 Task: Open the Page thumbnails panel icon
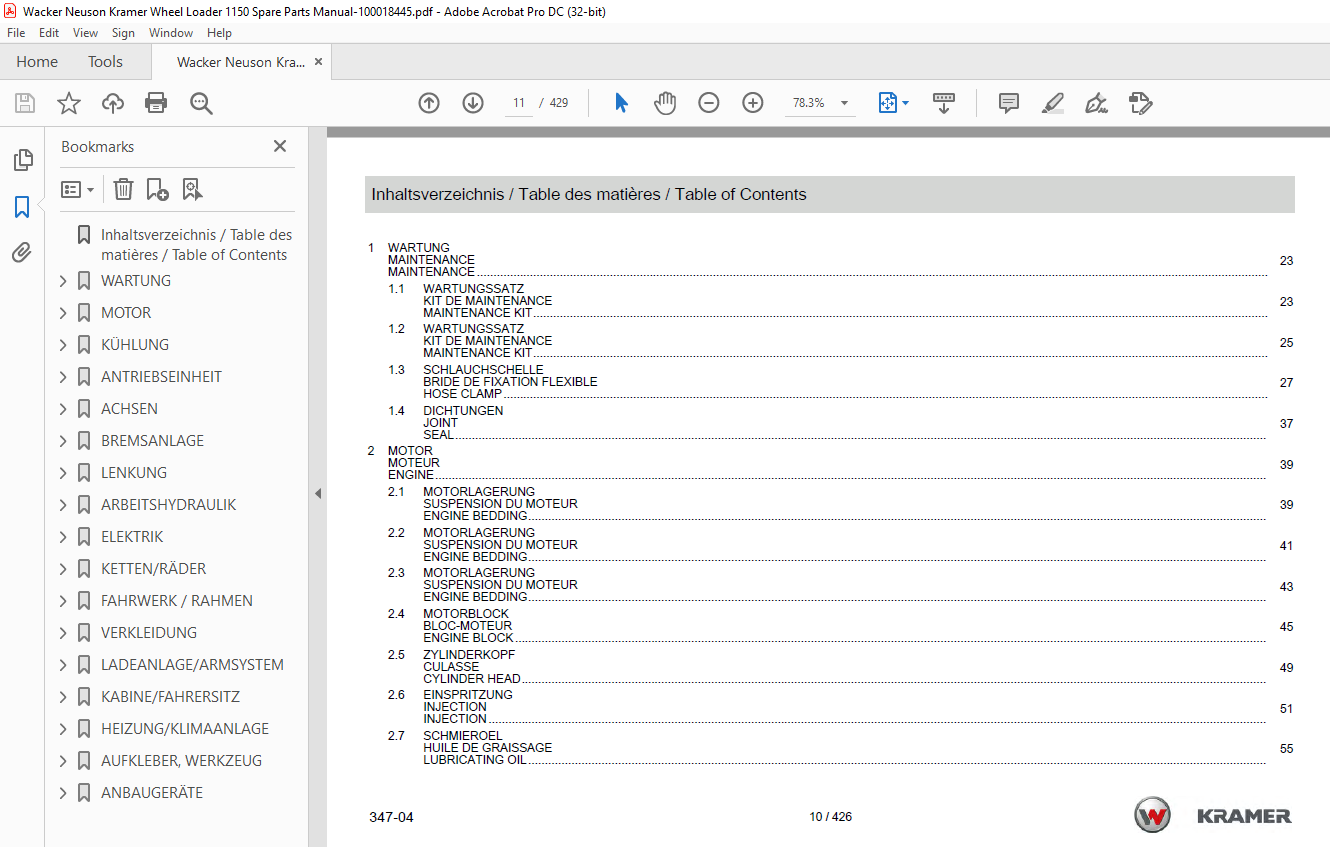click(22, 160)
